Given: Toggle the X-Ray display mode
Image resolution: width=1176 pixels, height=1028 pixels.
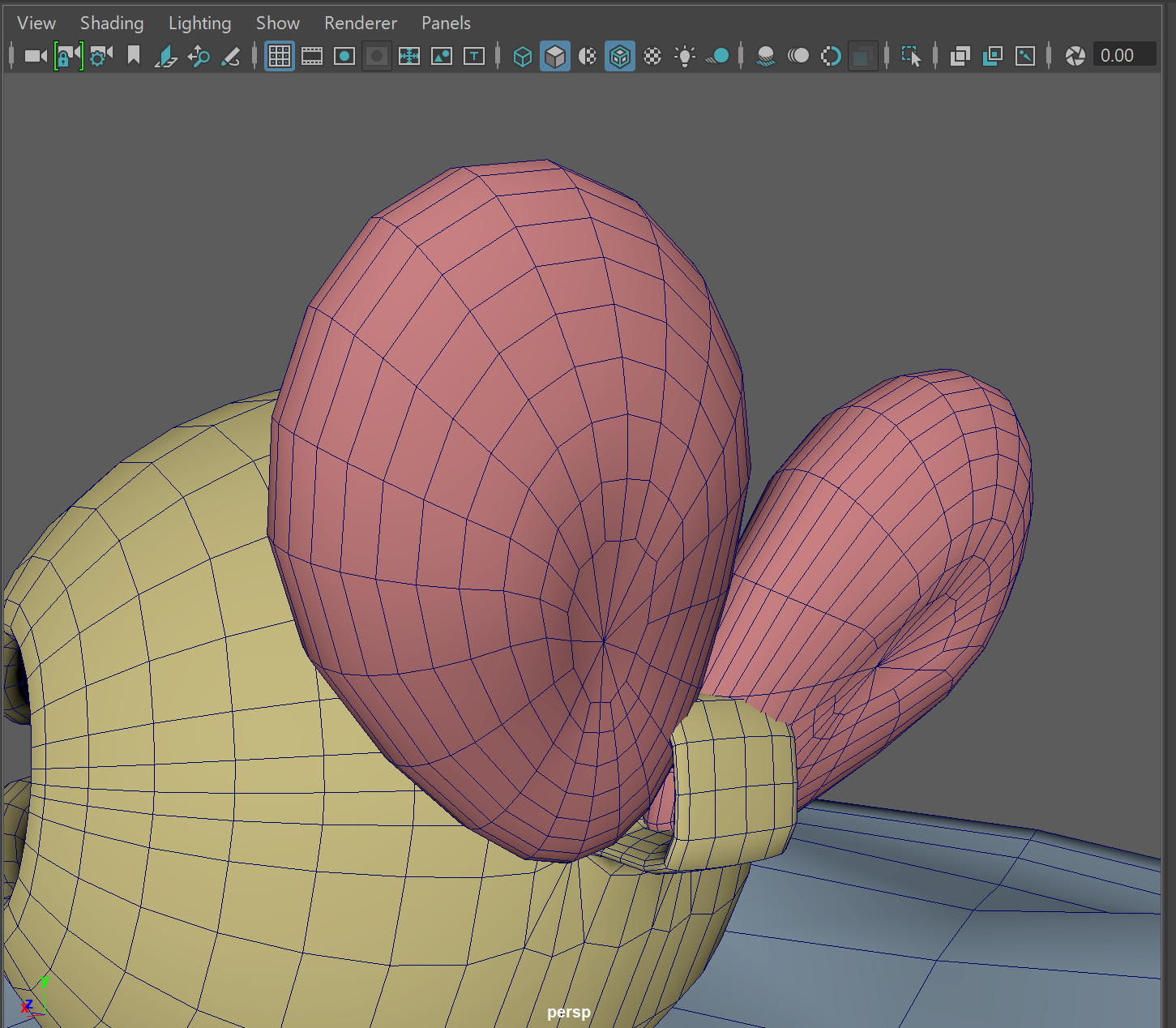Looking at the screenshot, I should click(960, 56).
